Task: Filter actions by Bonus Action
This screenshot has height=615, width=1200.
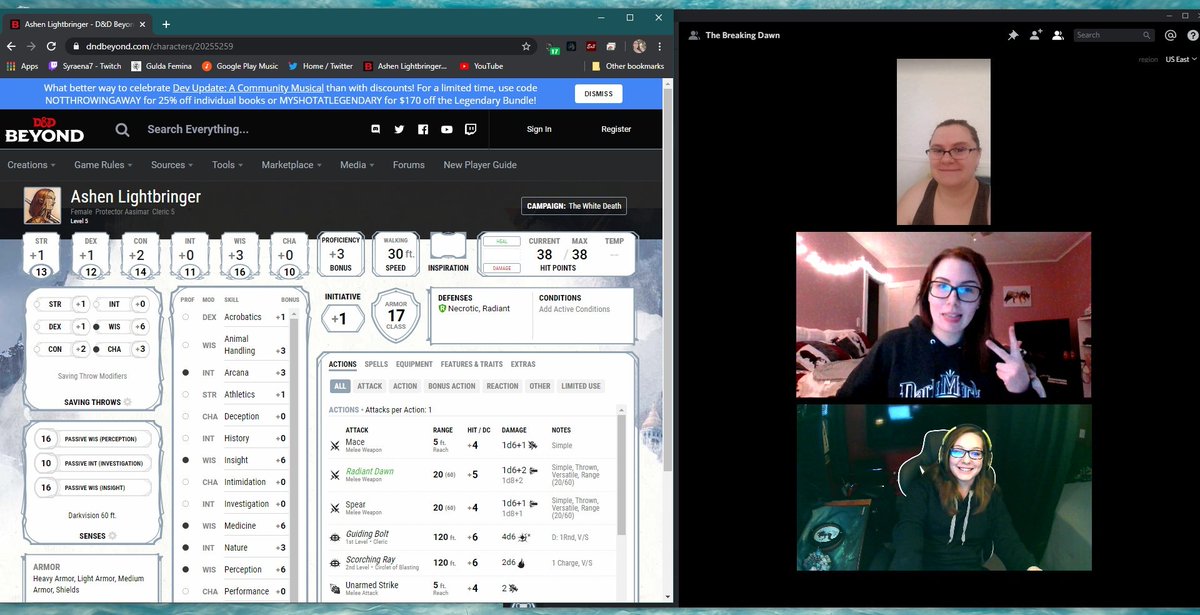Action: [451, 386]
